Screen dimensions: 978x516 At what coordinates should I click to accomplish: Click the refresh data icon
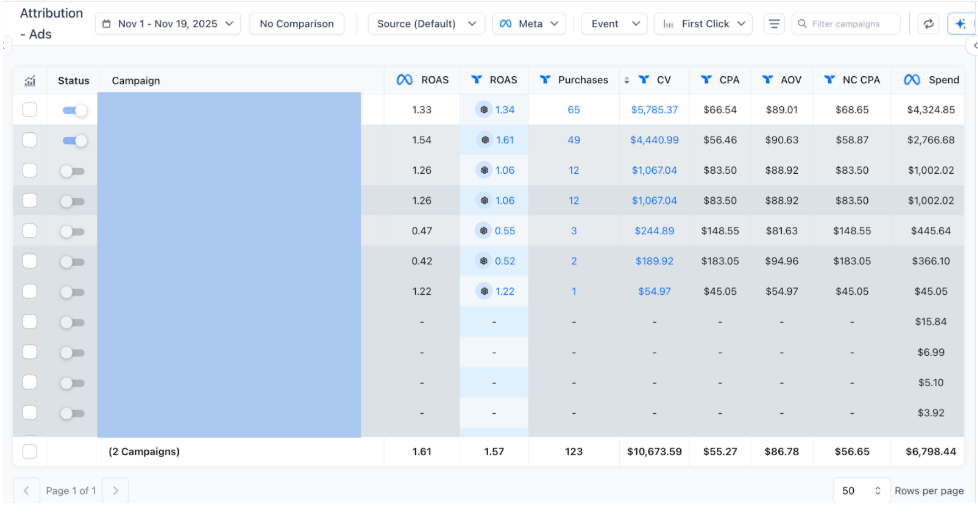coord(929,24)
